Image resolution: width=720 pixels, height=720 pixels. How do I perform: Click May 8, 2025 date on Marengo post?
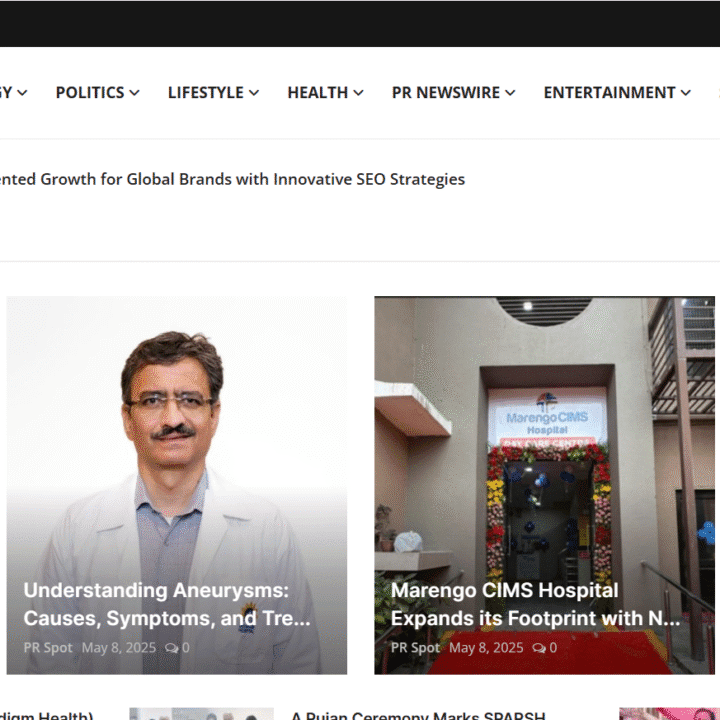click(486, 648)
